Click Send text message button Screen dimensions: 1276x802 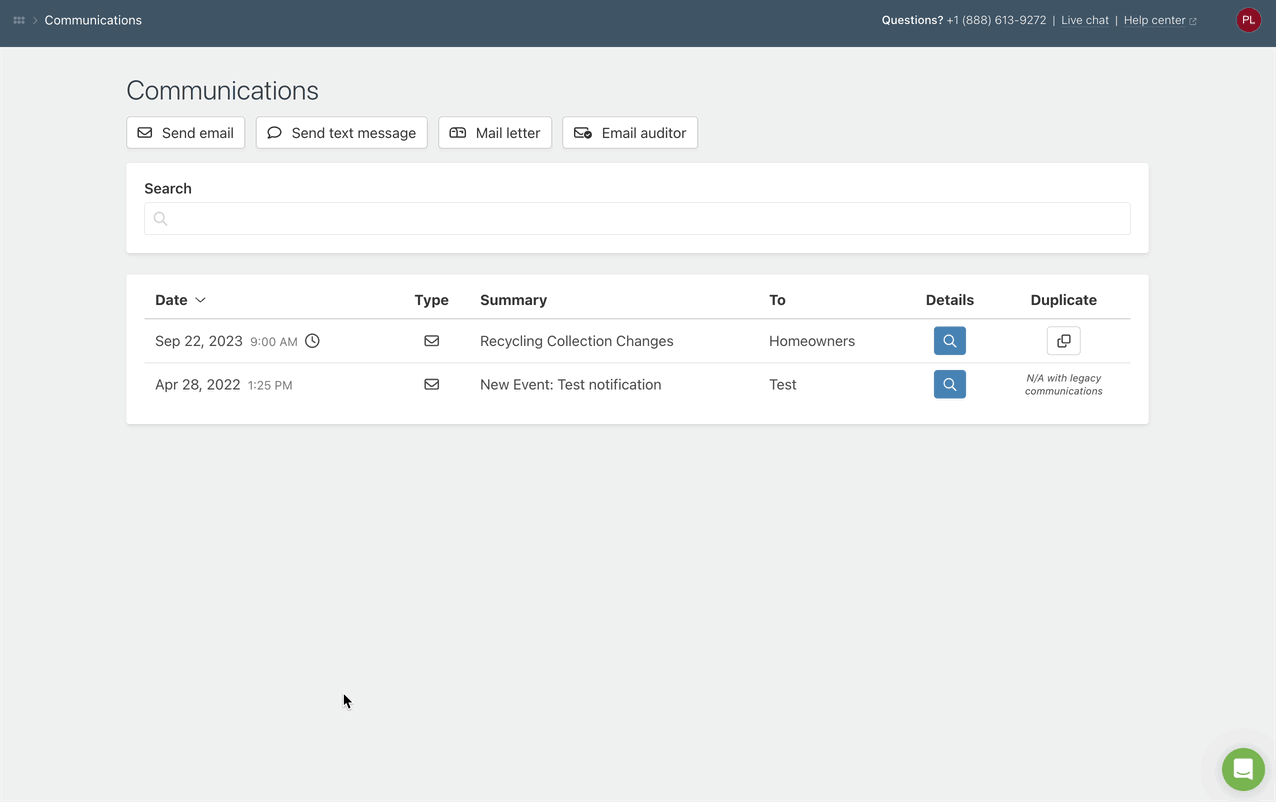pyautogui.click(x=341, y=133)
